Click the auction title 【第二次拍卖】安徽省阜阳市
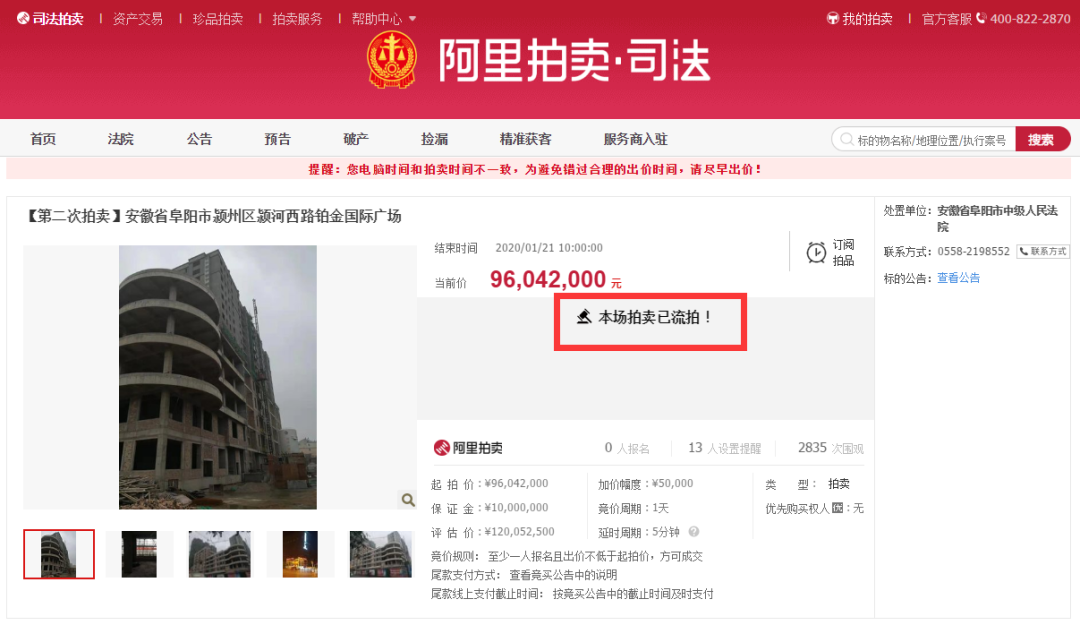This screenshot has width=1080, height=625. 213,216
